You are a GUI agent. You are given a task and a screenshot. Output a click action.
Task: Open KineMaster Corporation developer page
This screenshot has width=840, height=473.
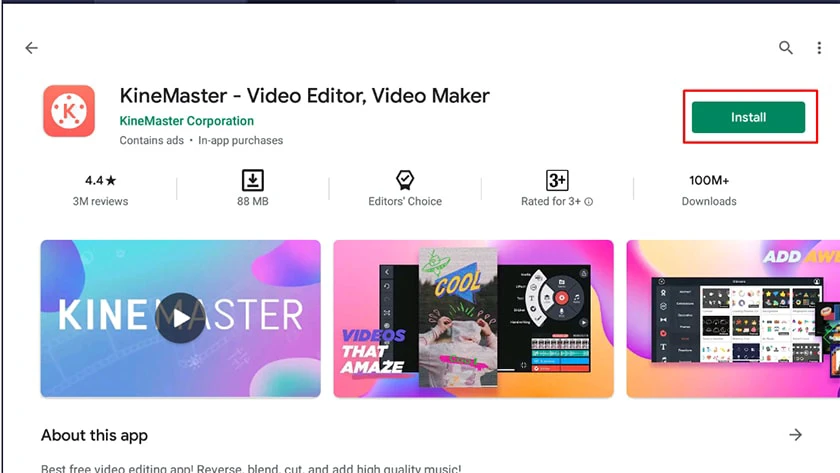tap(186, 121)
